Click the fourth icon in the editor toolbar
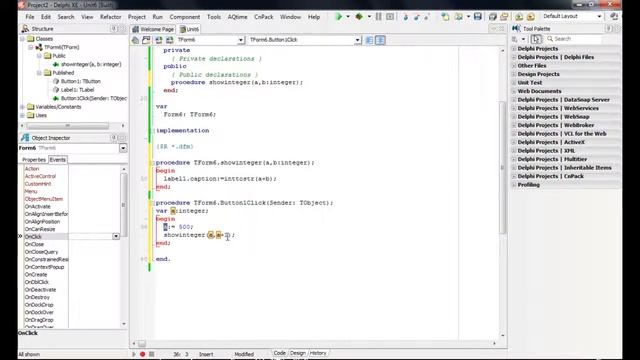The image size is (640, 360). pos(169,40)
